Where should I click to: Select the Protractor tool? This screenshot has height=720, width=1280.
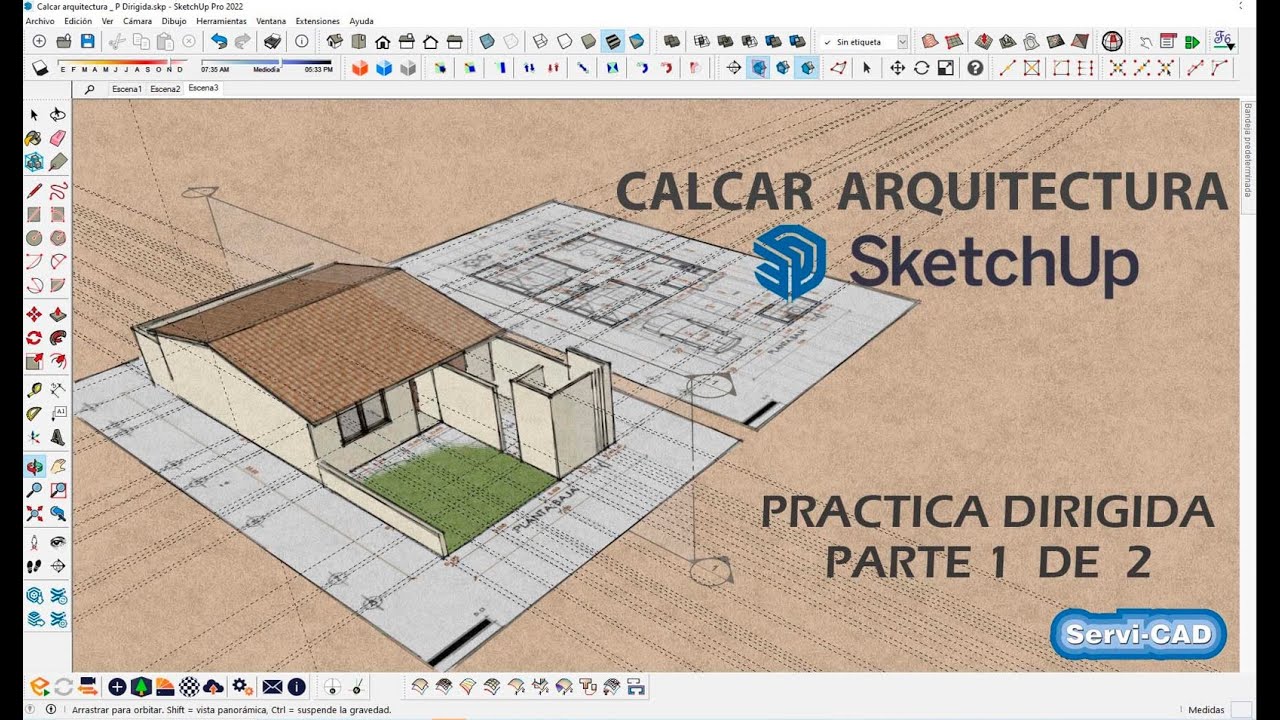34,413
